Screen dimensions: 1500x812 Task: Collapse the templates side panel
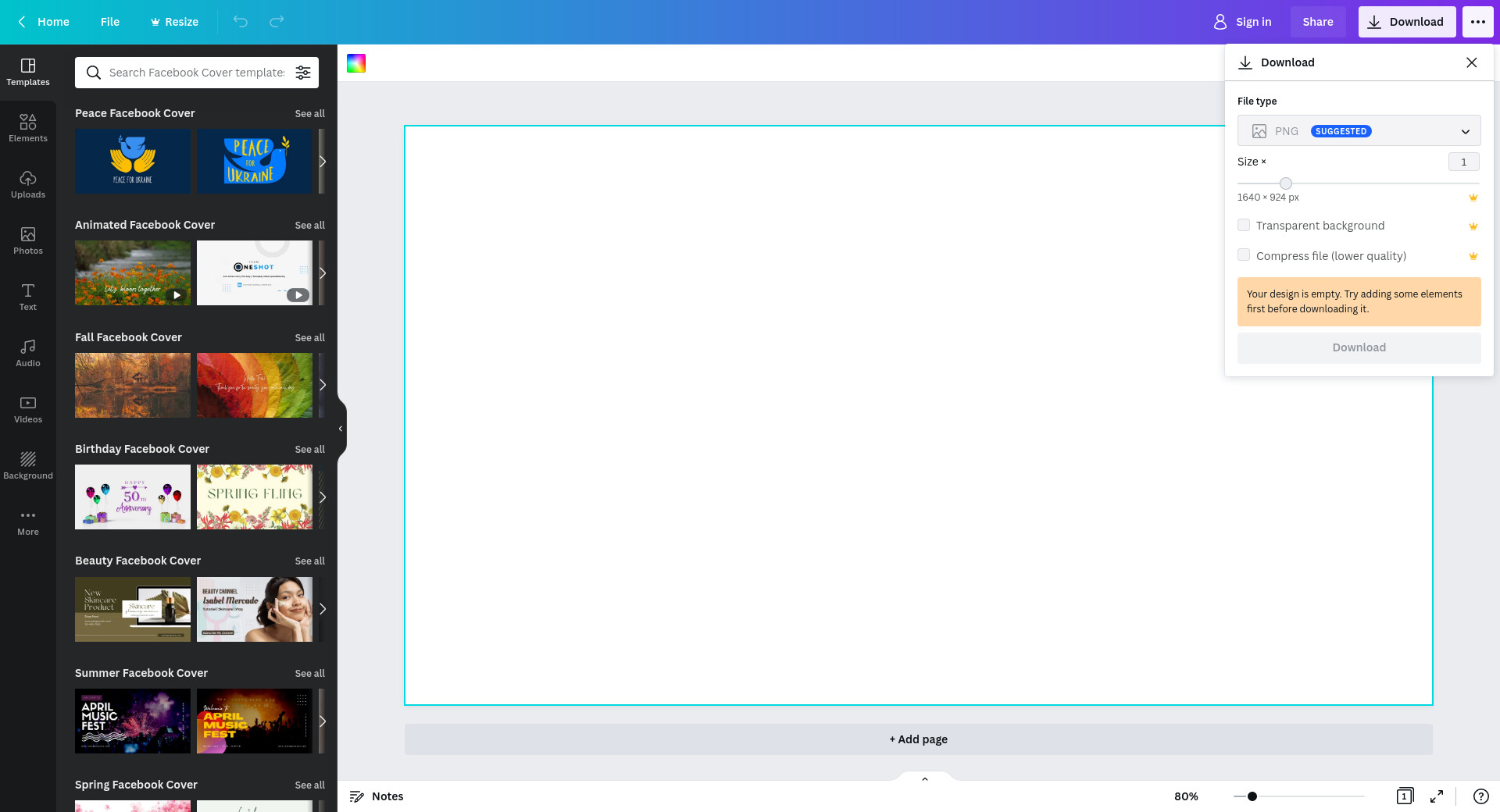(341, 429)
